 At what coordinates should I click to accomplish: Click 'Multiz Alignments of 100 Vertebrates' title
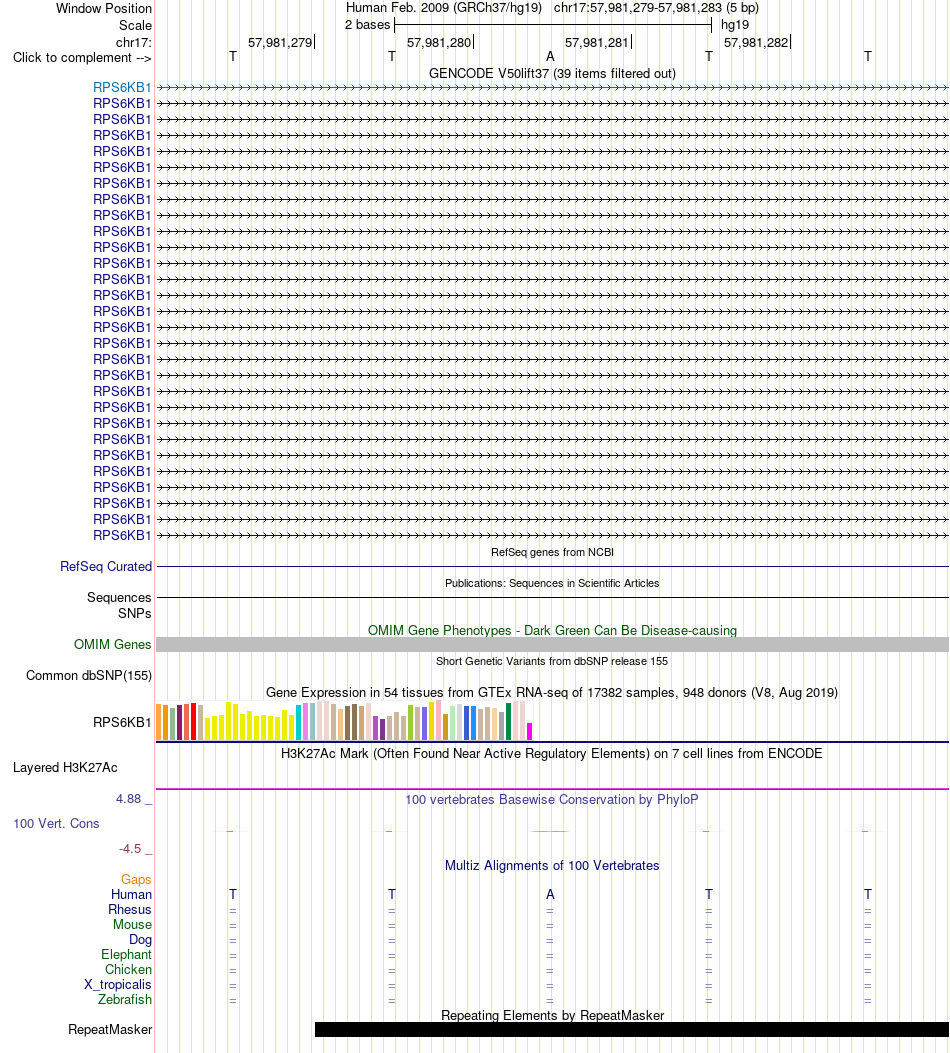(x=552, y=866)
